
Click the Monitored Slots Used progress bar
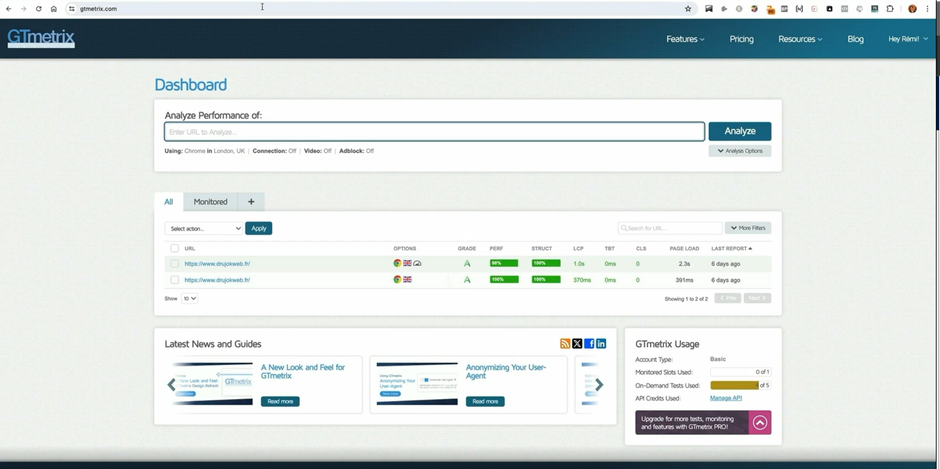click(740, 372)
